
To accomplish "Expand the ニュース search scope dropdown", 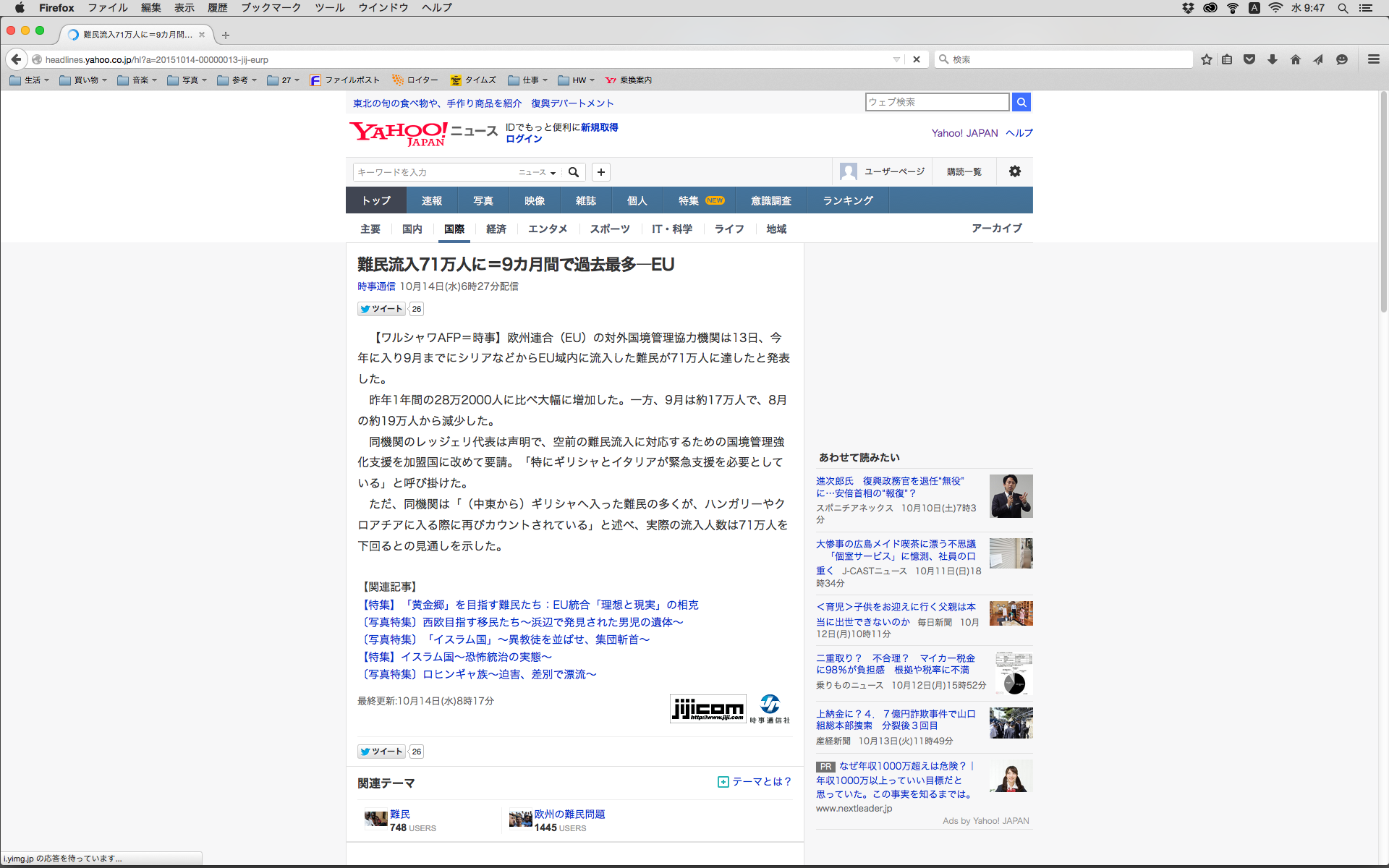I will 537,172.
